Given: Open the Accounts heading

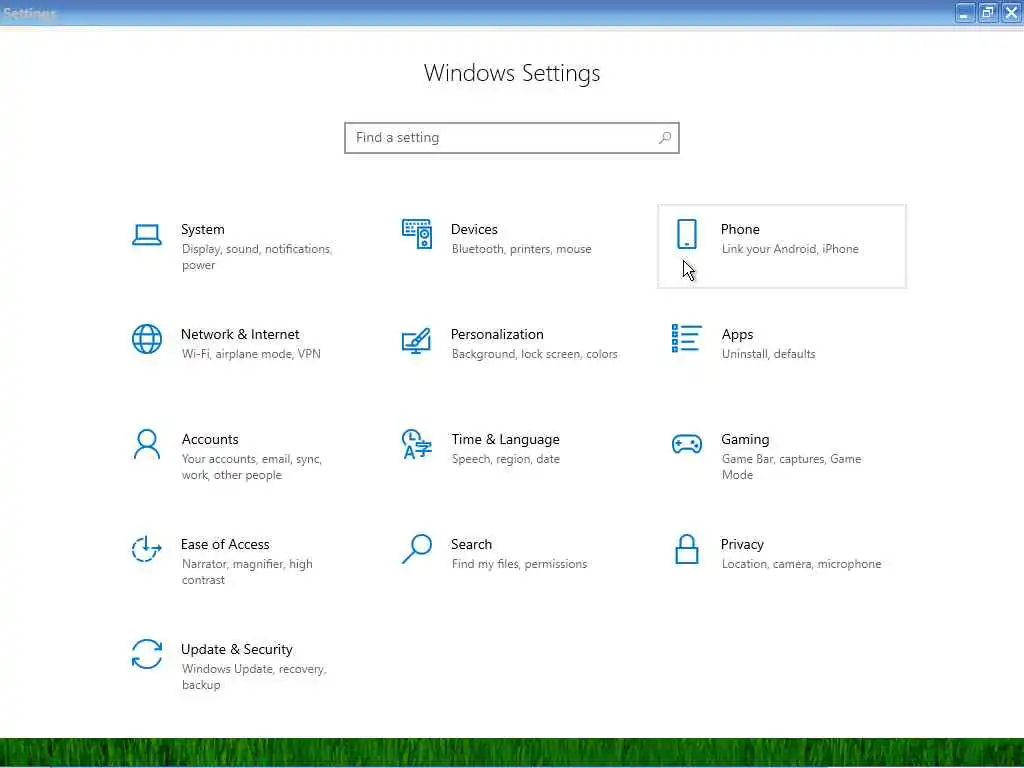Looking at the screenshot, I should (x=210, y=440).
